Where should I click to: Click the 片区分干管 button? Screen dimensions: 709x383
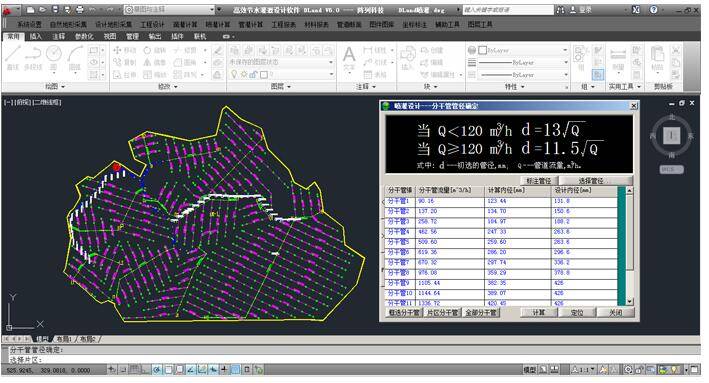[x=443, y=312]
